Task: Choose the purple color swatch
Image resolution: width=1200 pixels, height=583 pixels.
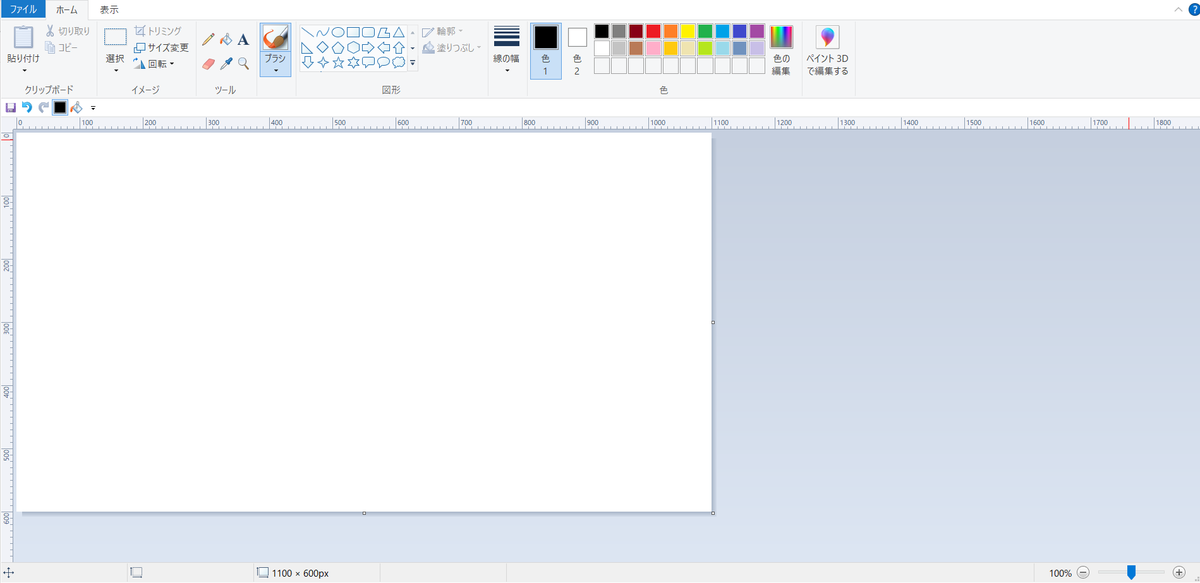Action: click(757, 31)
